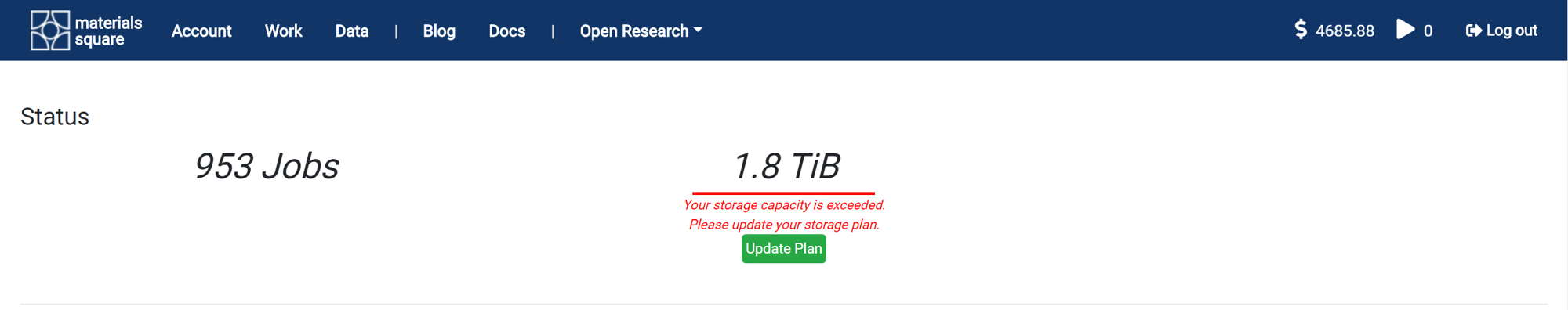
Task: Click the Log out text
Action: [1512, 31]
